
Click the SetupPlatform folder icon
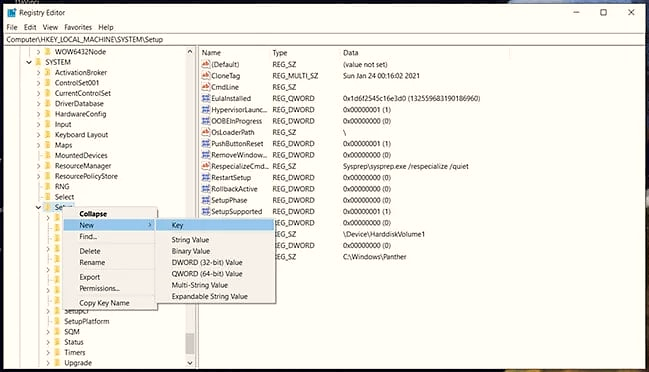[58, 321]
